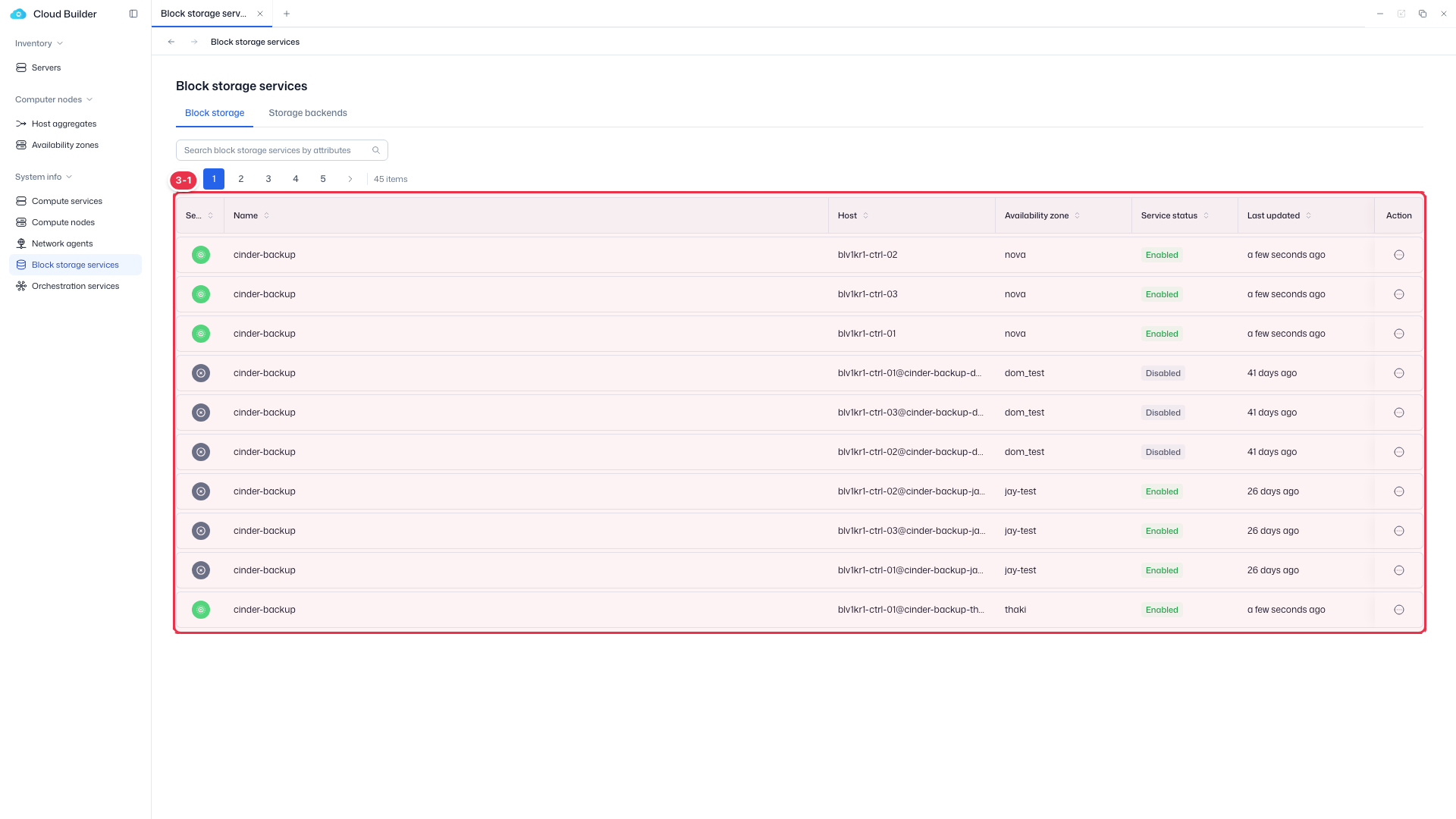Go to next page chevron
Viewport: 1456px width, 819px height.
(x=350, y=179)
